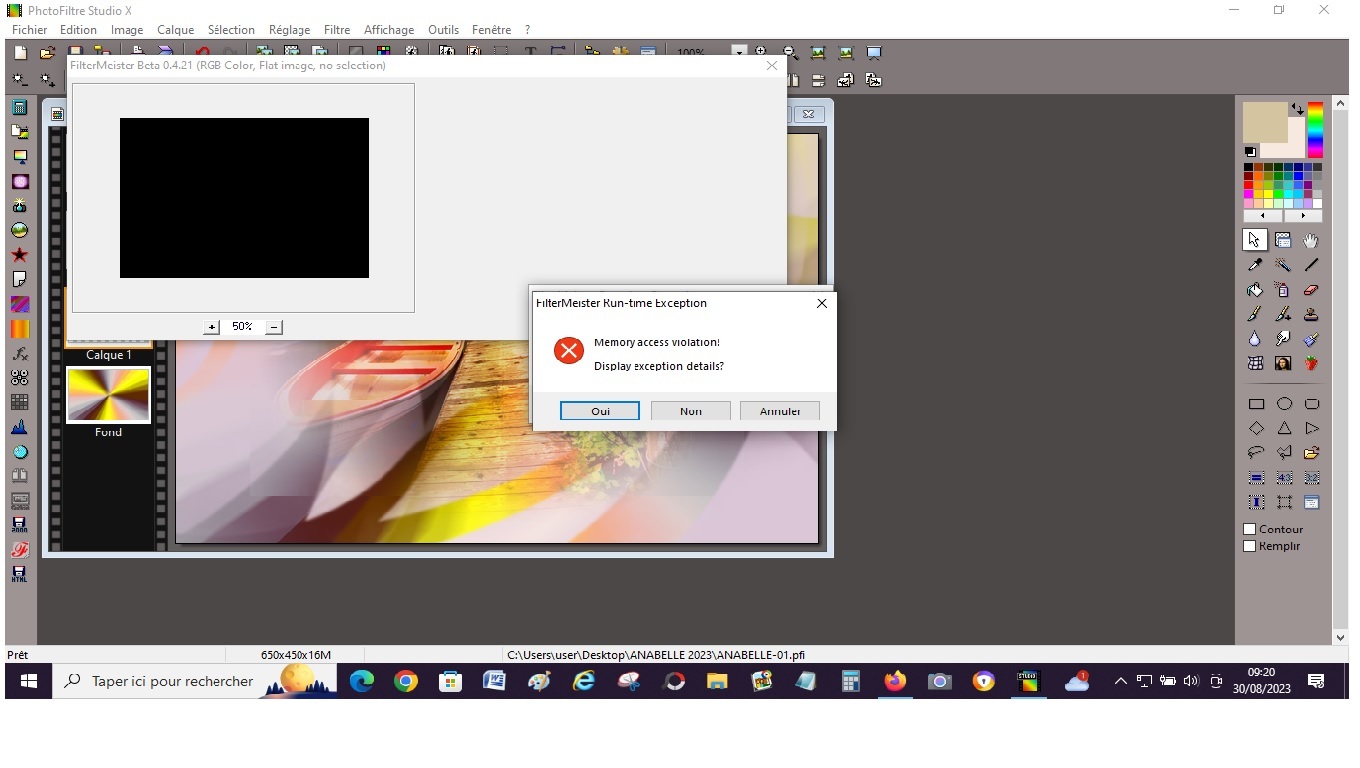
Task: Click the Open file folder icon in toolbar
Action: [x=47, y=53]
